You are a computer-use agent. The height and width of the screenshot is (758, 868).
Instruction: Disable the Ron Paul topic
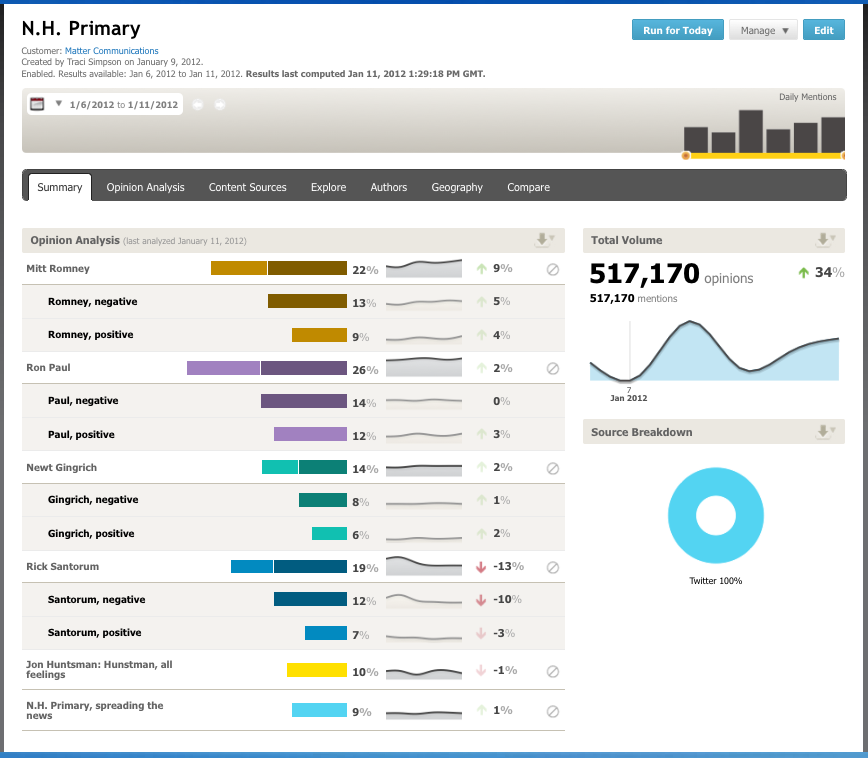point(552,368)
